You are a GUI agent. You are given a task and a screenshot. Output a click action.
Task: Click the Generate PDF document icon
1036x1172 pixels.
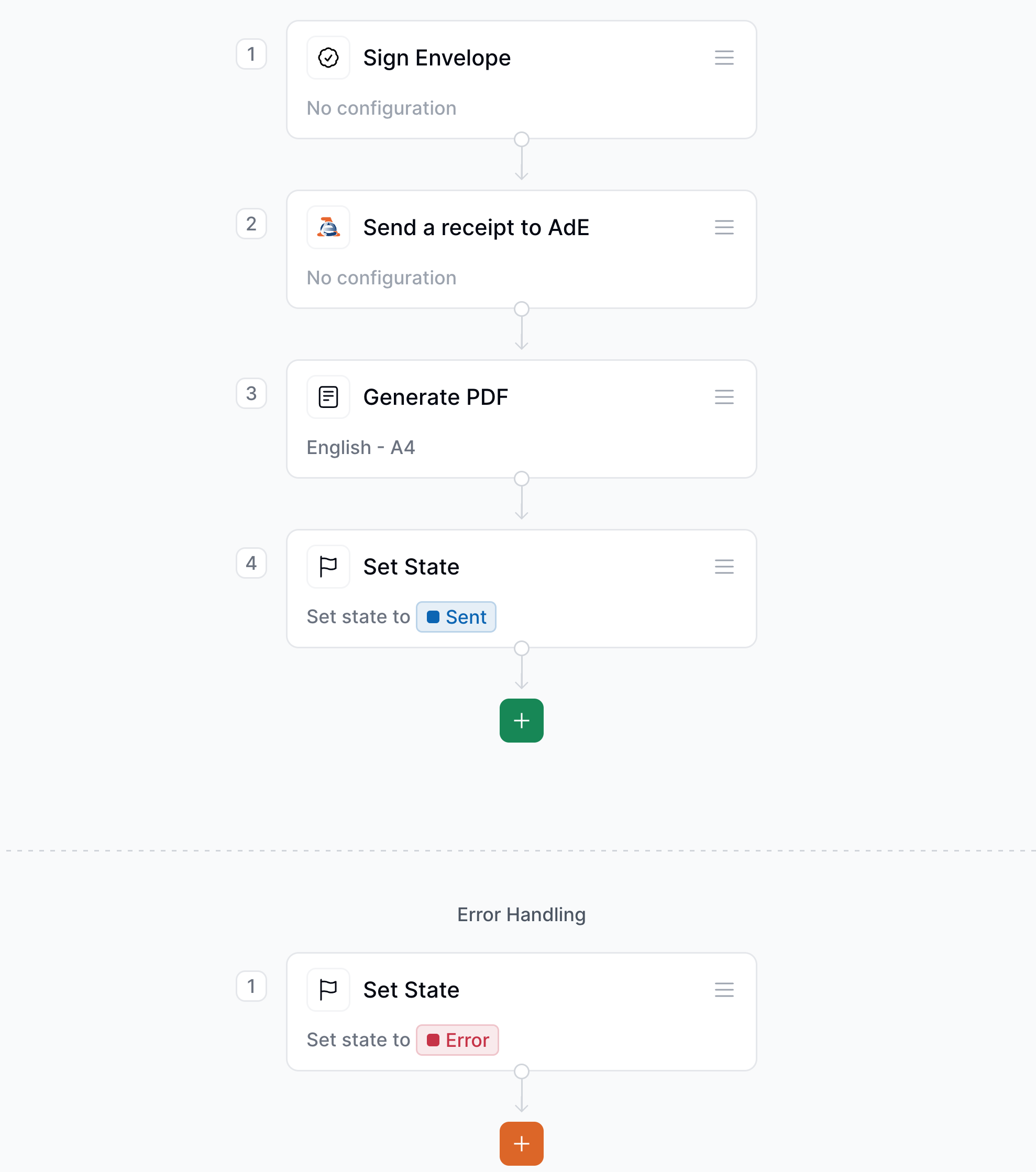click(x=328, y=396)
